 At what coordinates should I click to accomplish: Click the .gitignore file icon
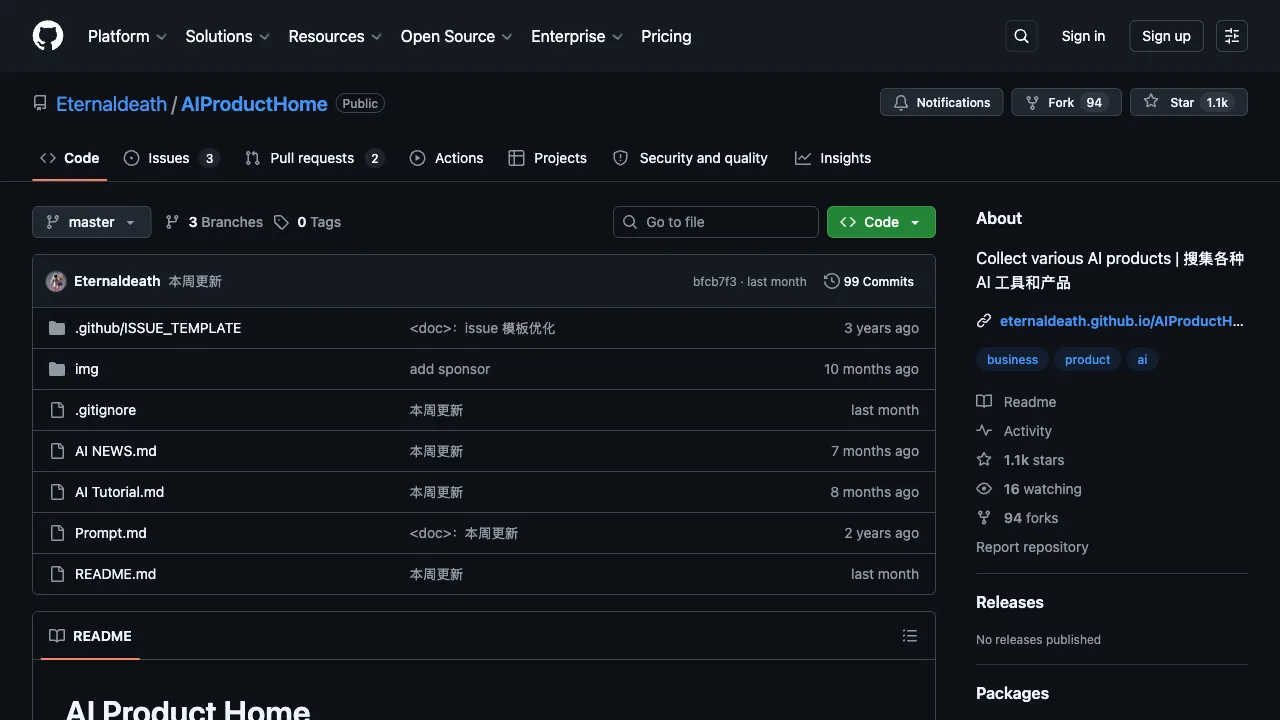[57, 410]
